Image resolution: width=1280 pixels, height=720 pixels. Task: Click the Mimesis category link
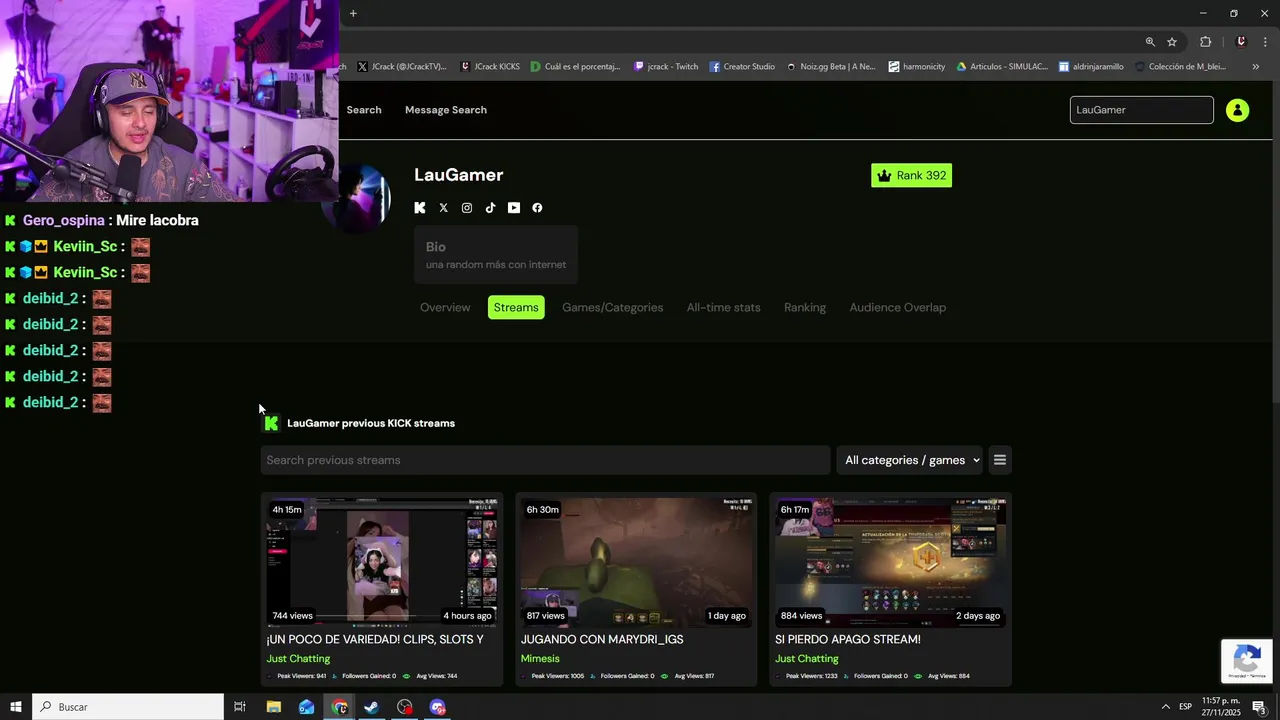[x=540, y=658]
